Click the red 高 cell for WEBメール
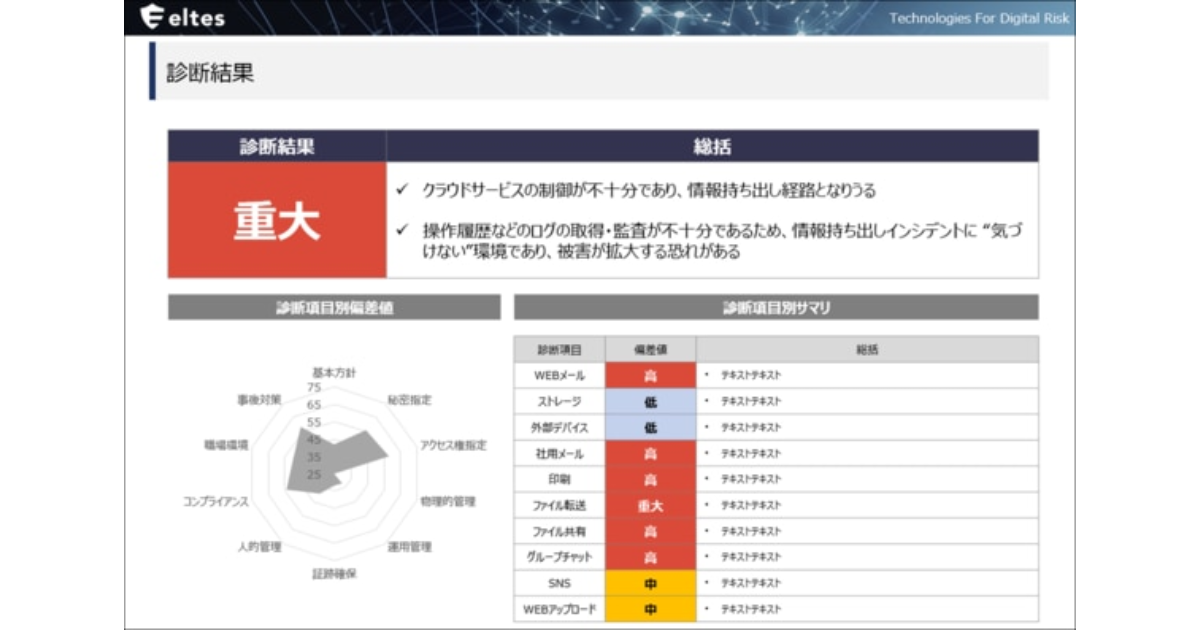Screen dimensions: 1200x630 pos(650,376)
